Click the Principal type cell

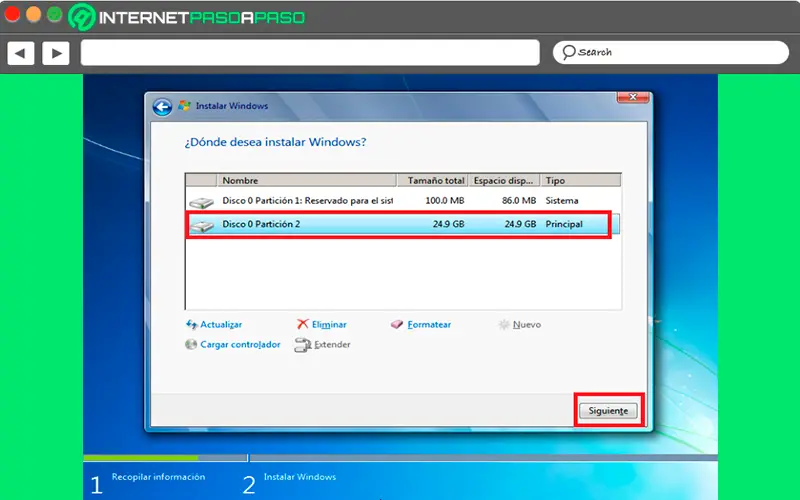click(x=564, y=224)
